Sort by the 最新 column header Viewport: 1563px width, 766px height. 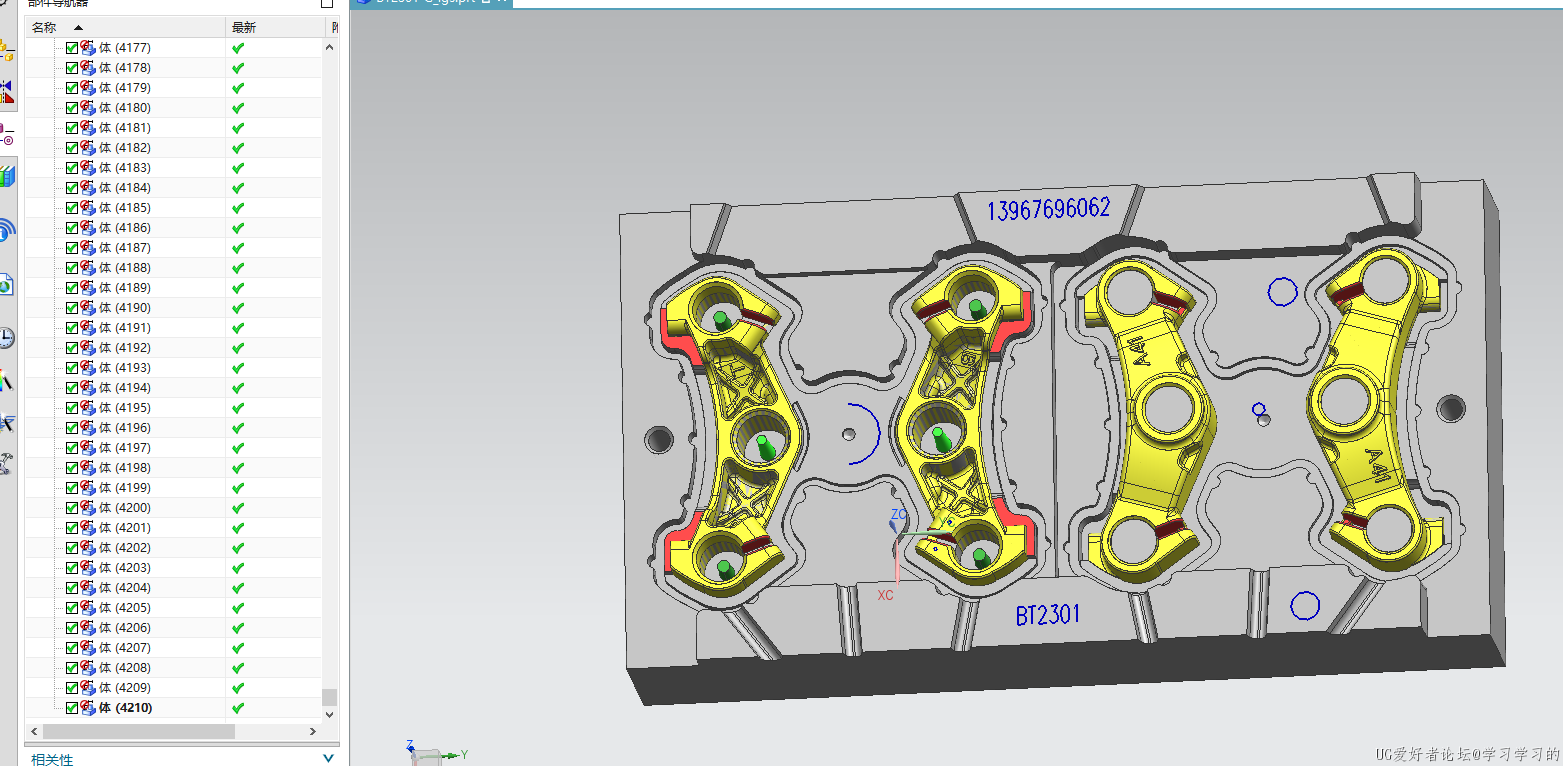(x=274, y=27)
